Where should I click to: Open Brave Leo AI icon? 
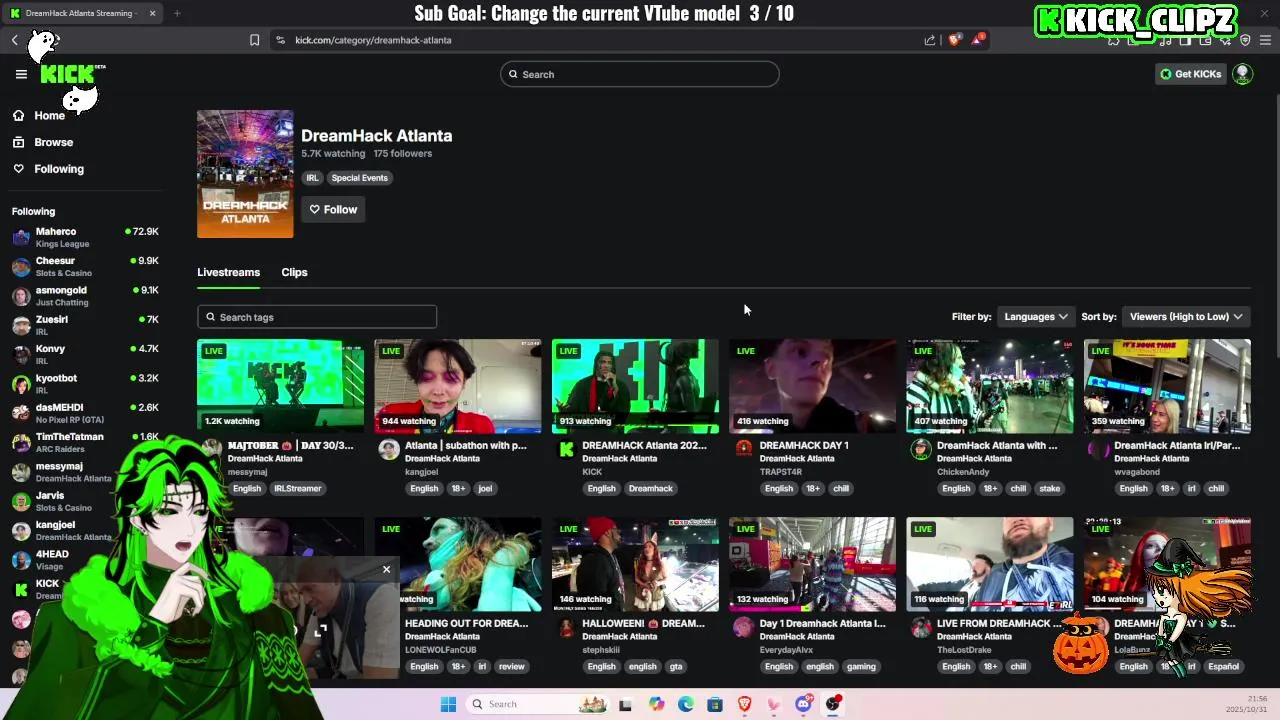pyautogui.click(x=1225, y=40)
